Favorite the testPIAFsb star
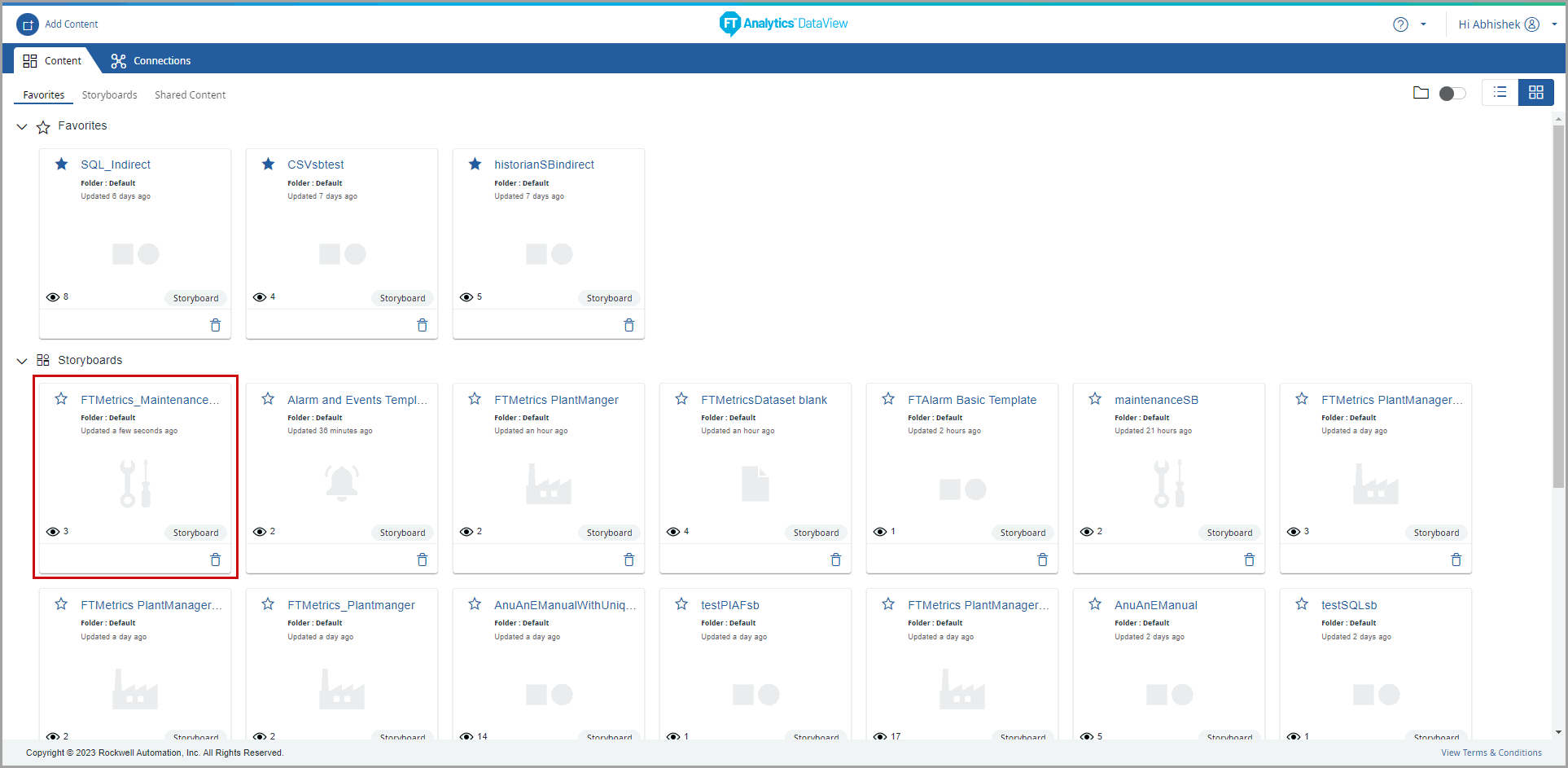The height and width of the screenshot is (768, 1568). (681, 604)
